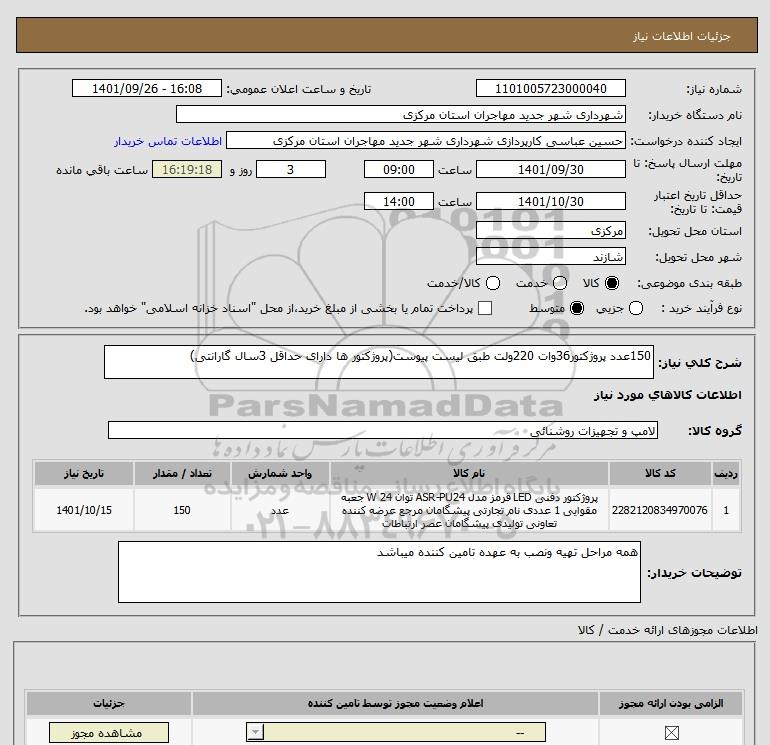
Task: Click the جزئیات column header in permits table
Action: pyautogui.click(x=109, y=703)
